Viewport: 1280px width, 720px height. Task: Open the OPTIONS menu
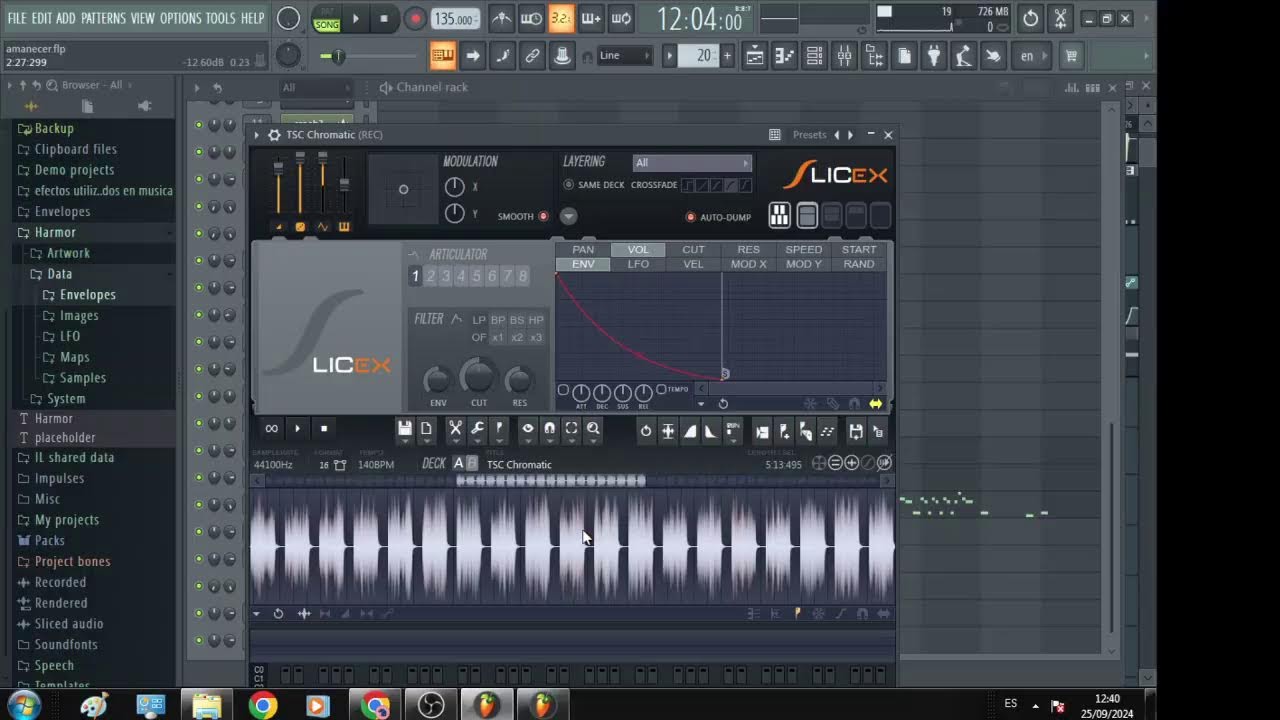pos(181,18)
